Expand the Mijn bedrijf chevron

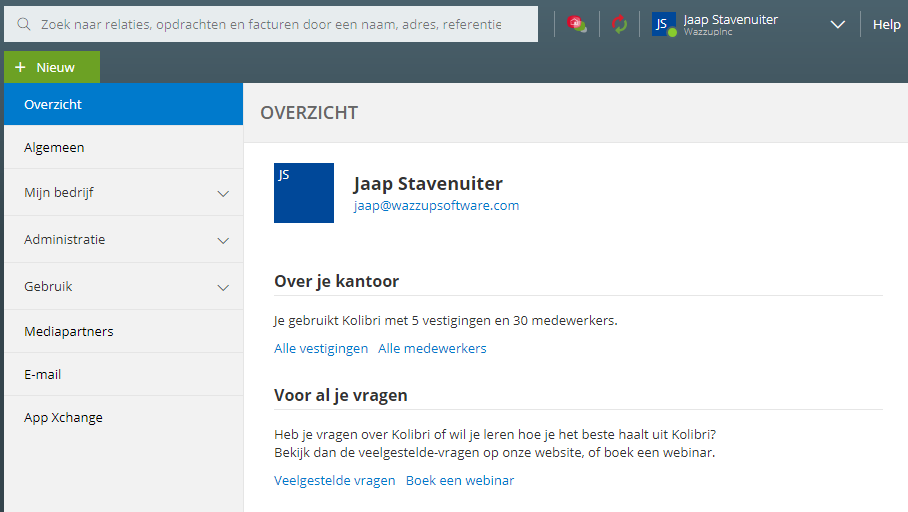223,193
